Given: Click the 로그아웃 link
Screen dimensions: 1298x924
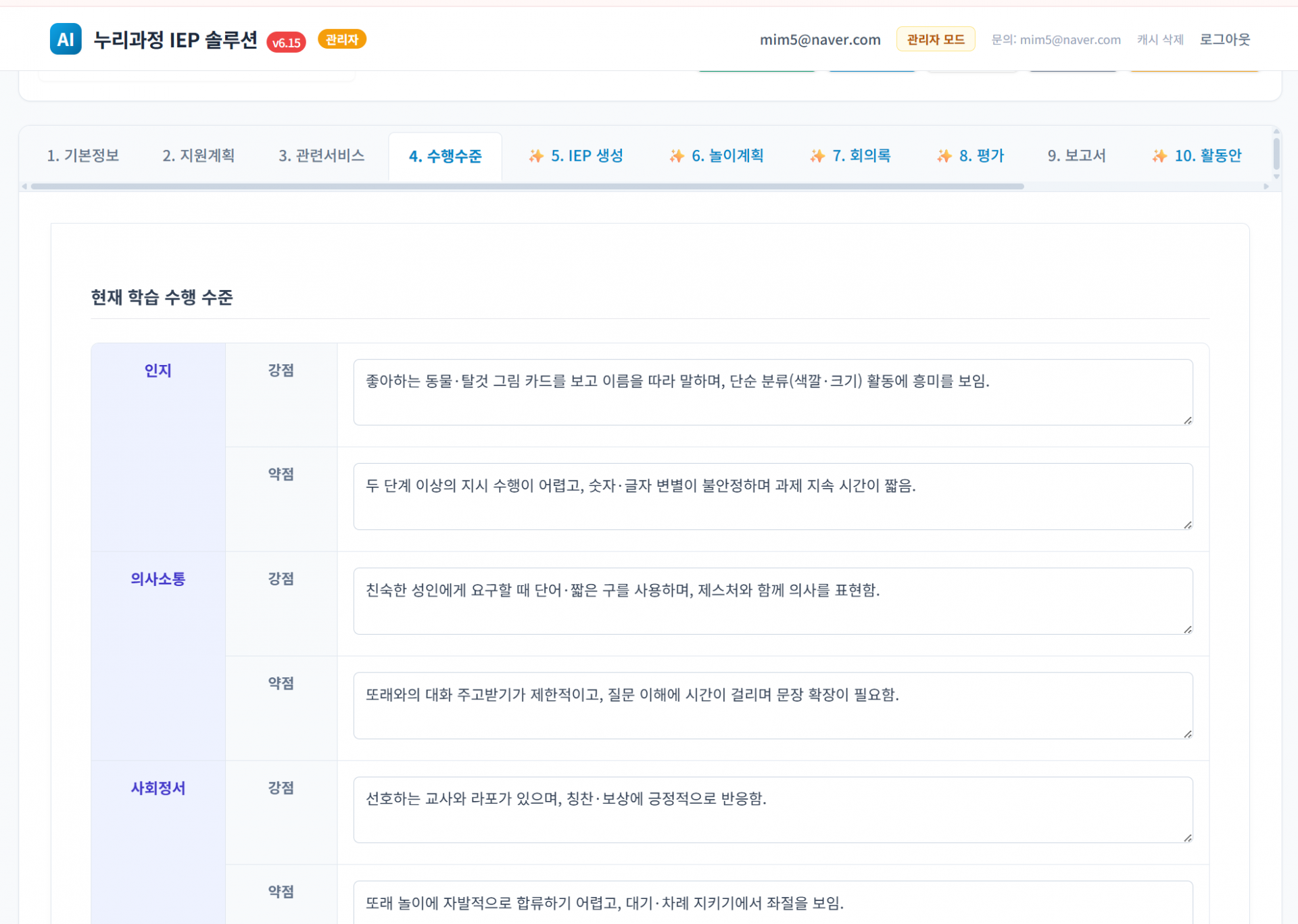Looking at the screenshot, I should 1225,39.
